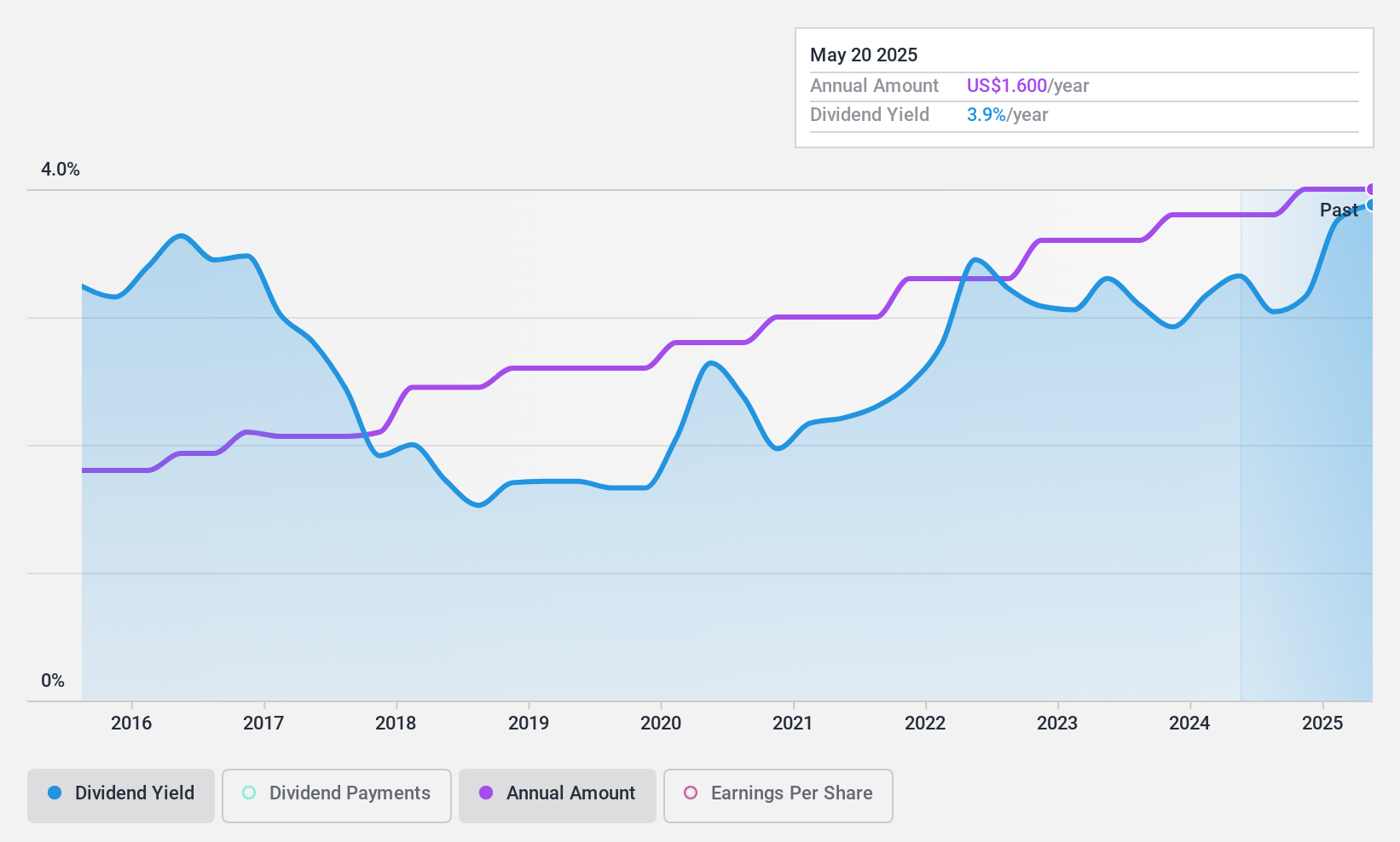Click the 2019 x-axis label
This screenshot has width=1400, height=842.
[x=529, y=724]
